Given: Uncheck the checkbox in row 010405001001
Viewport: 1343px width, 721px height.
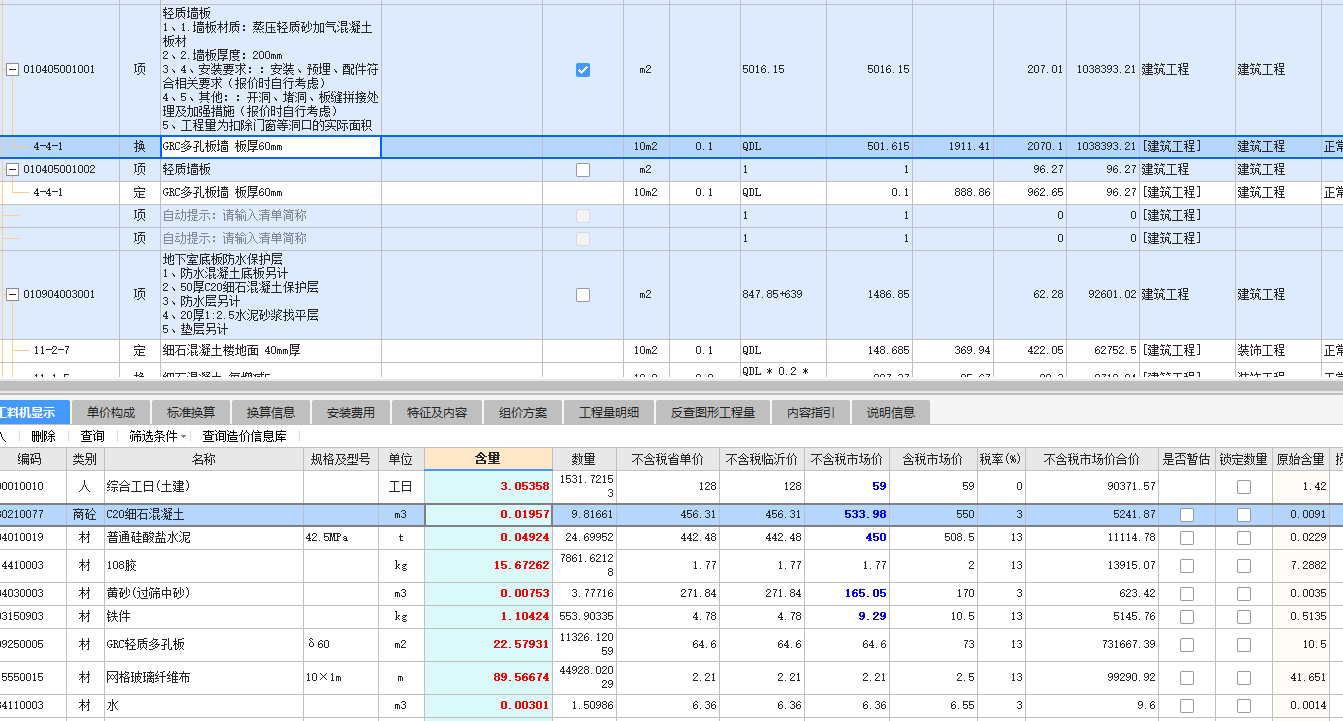Looking at the screenshot, I should pos(583,70).
